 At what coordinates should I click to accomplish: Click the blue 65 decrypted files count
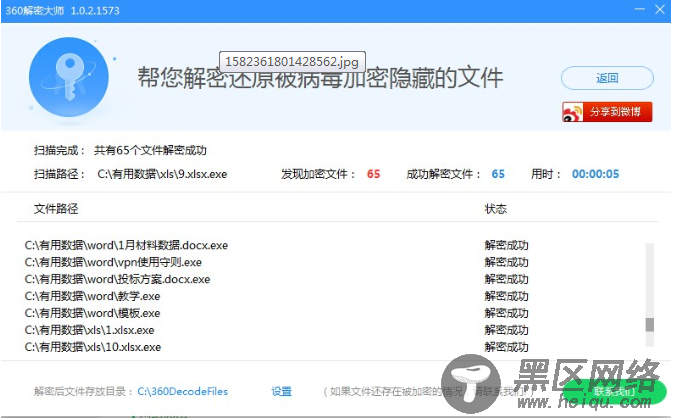point(498,174)
